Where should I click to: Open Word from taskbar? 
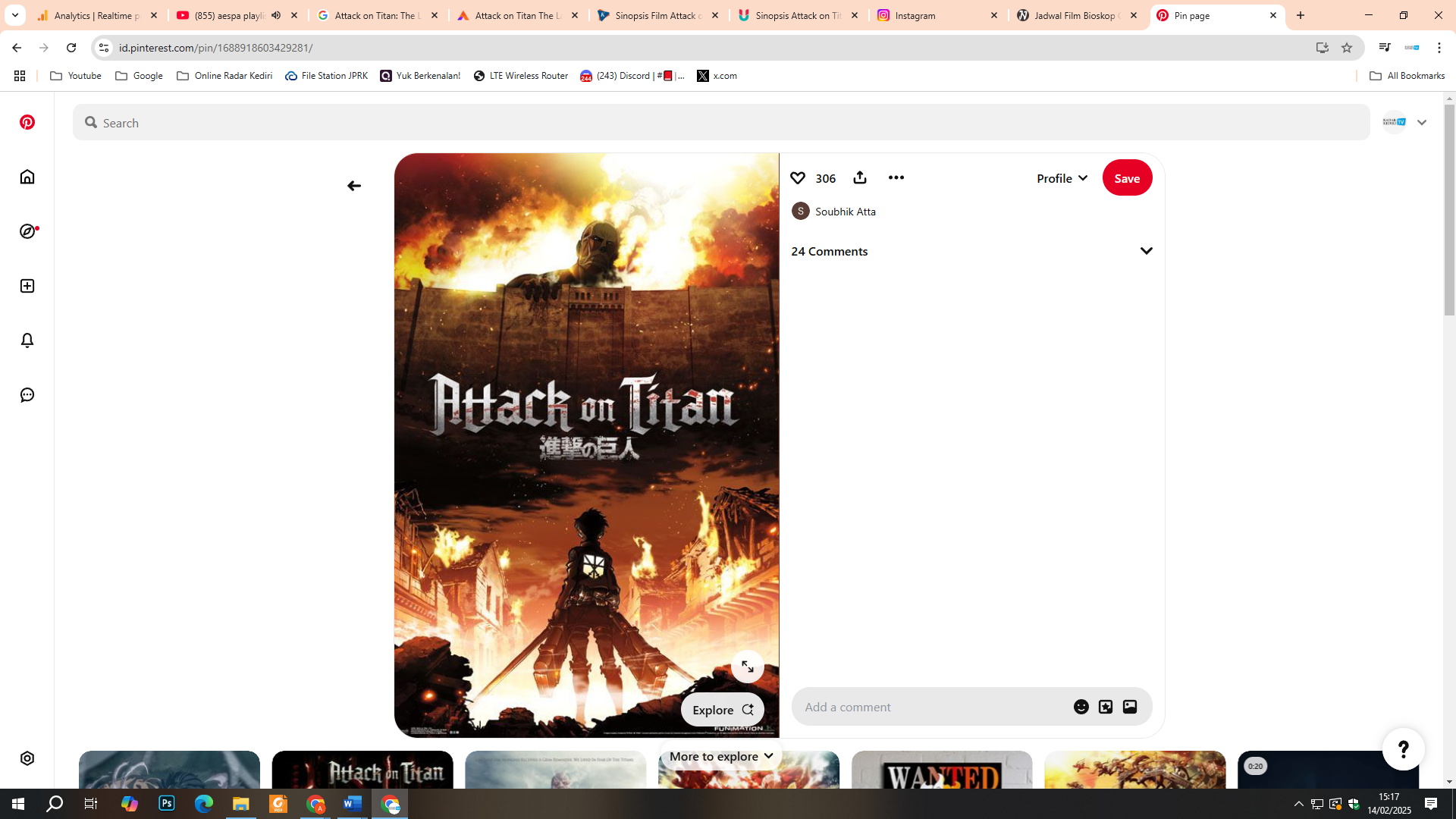353,804
